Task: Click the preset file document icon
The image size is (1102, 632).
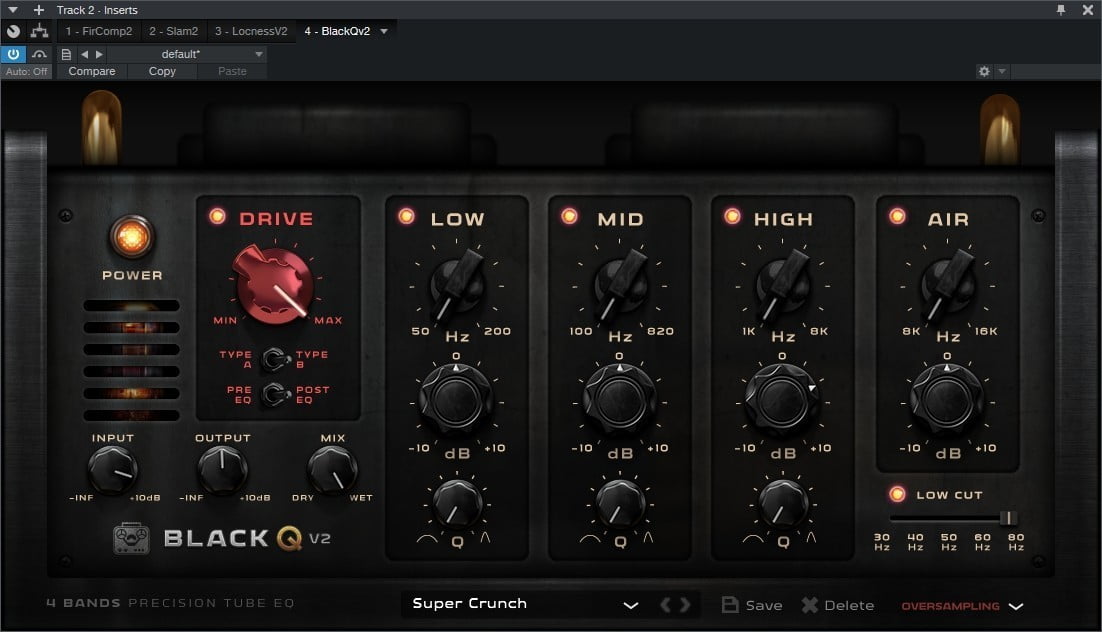Action: coord(66,54)
